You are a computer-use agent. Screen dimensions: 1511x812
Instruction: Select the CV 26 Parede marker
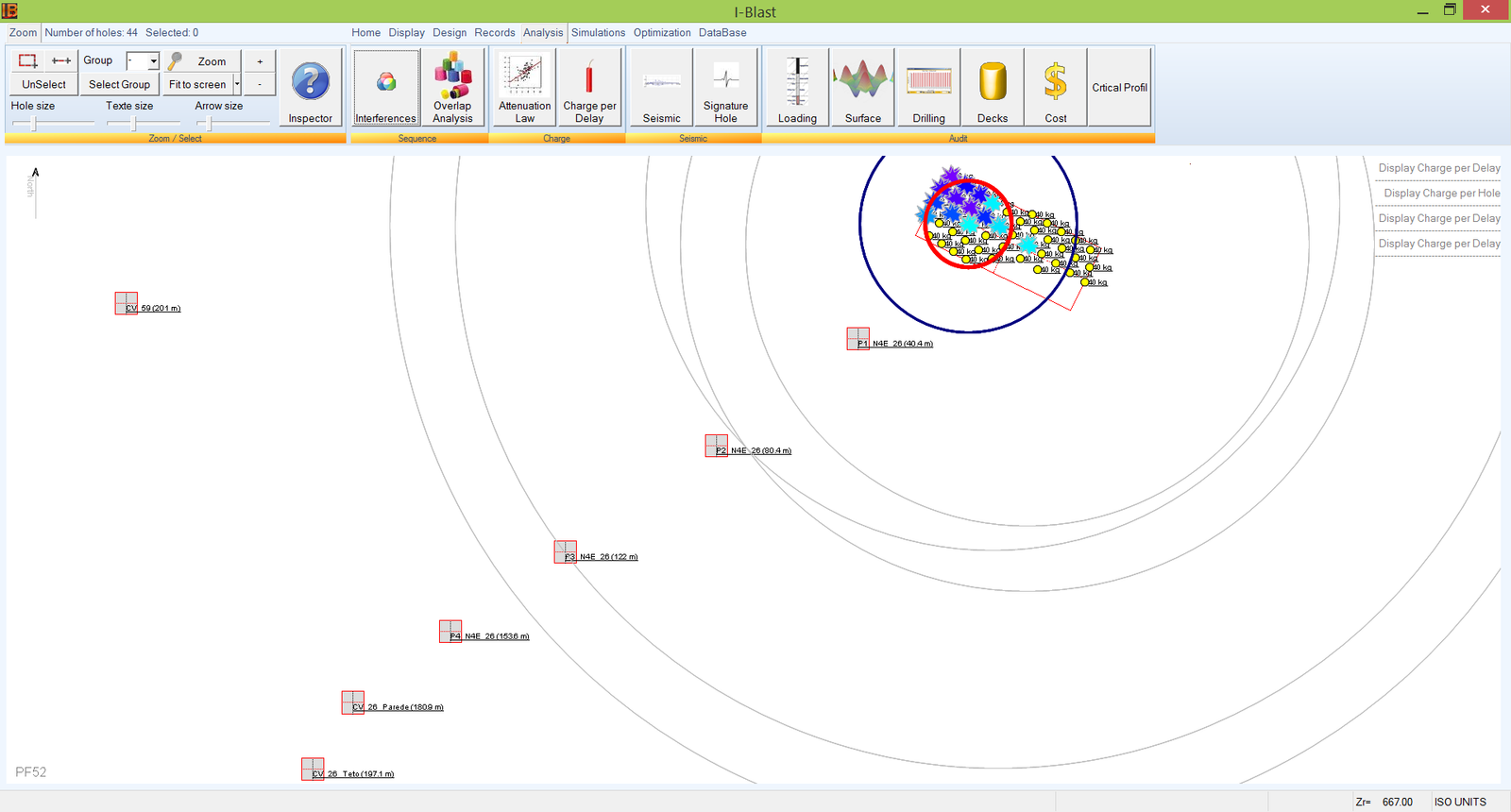353,702
